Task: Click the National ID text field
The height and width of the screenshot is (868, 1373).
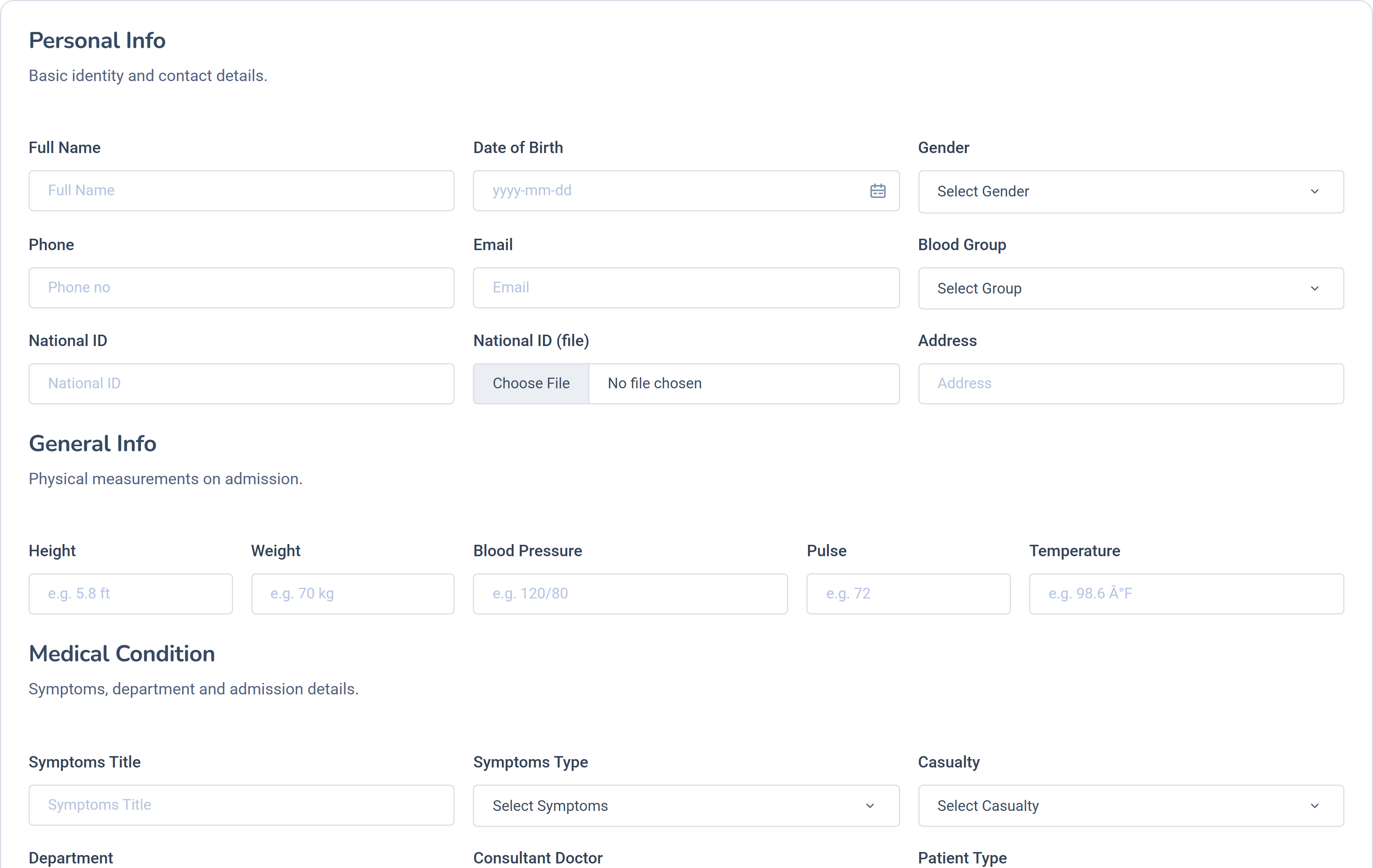Action: click(x=241, y=384)
